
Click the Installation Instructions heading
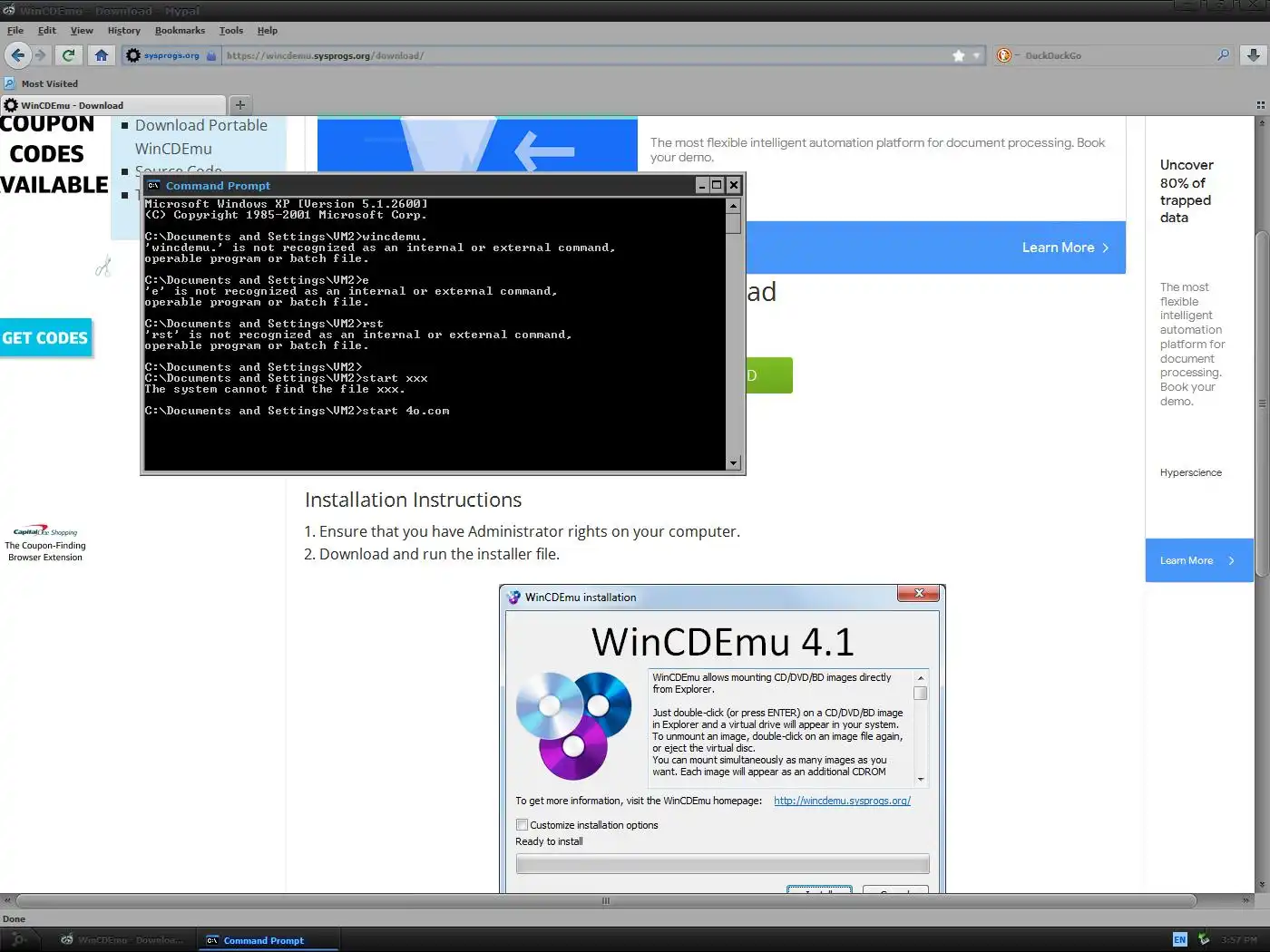point(413,500)
